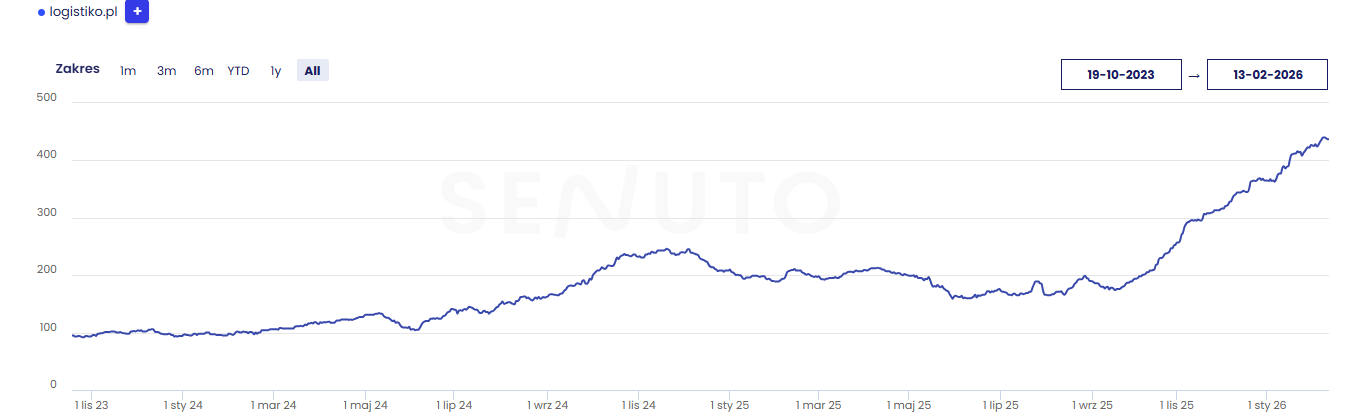Click the arrow between the date fields
The height and width of the screenshot is (420, 1359).
1194,75
